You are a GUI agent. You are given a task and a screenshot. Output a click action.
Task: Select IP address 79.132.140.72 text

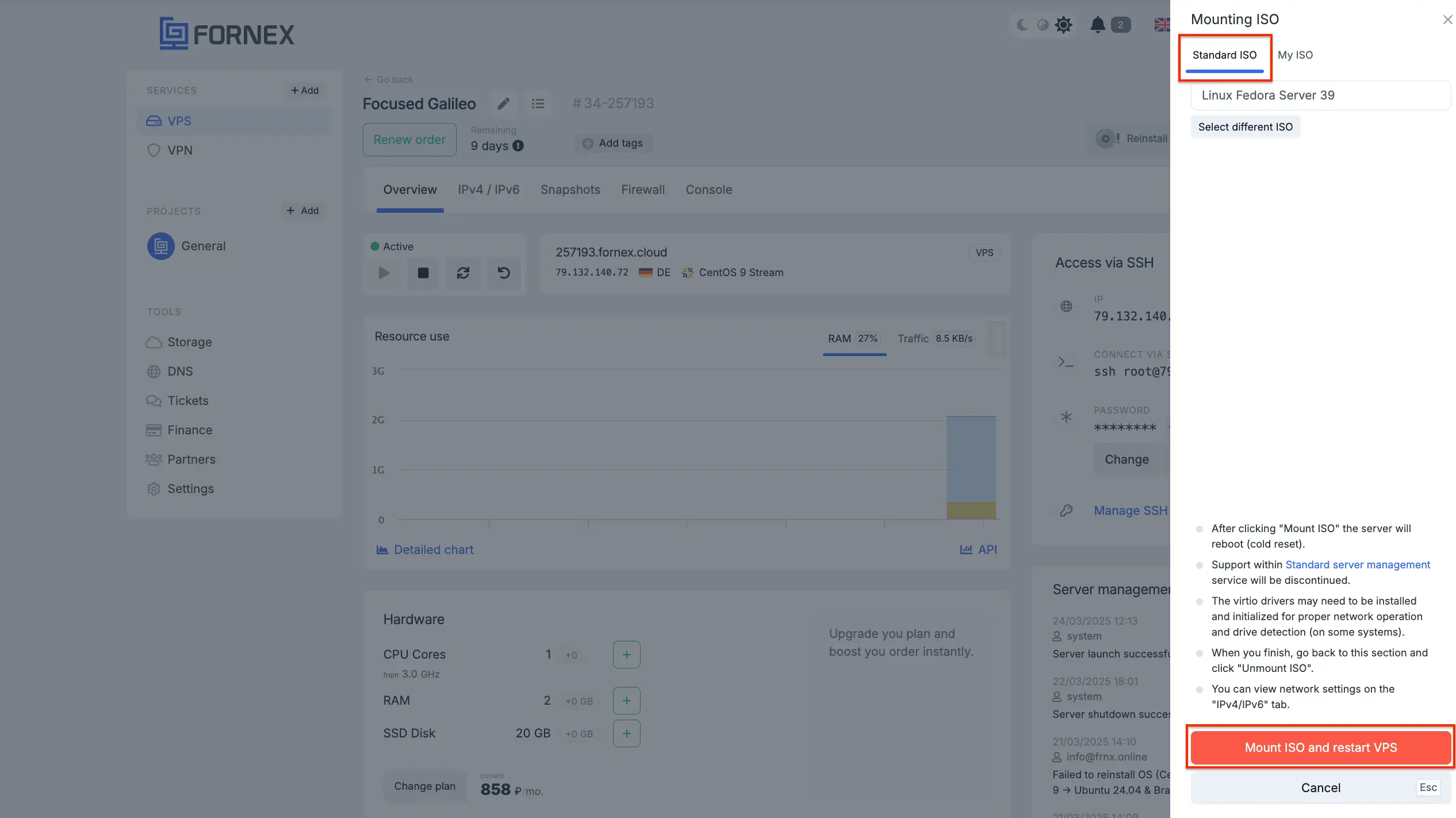(x=592, y=273)
